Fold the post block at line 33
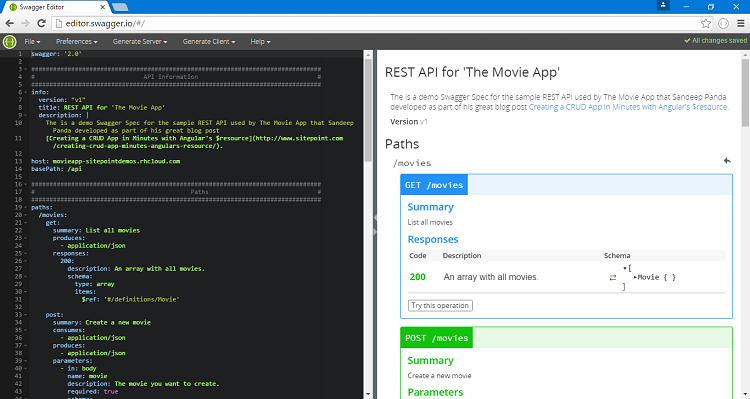 [x=25, y=315]
